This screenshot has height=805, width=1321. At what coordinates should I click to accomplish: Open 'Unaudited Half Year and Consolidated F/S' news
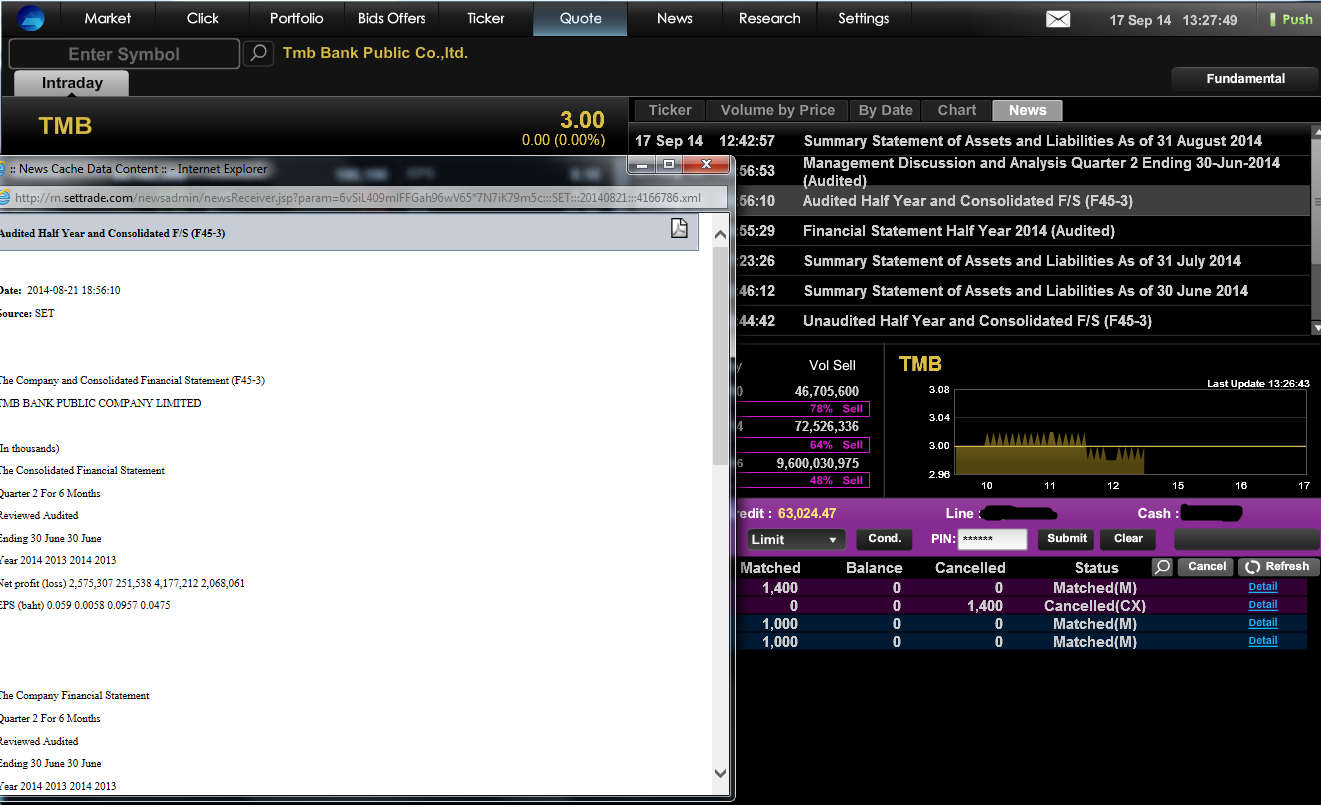click(977, 321)
